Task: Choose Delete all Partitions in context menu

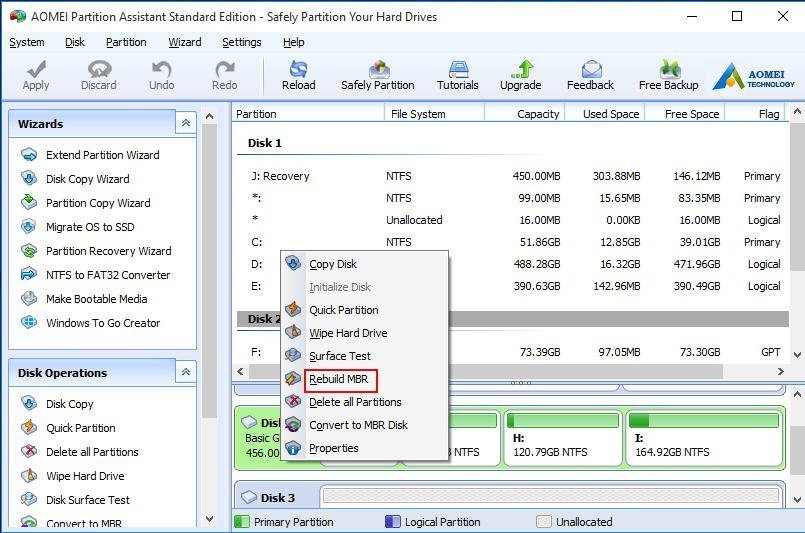Action: pos(365,402)
